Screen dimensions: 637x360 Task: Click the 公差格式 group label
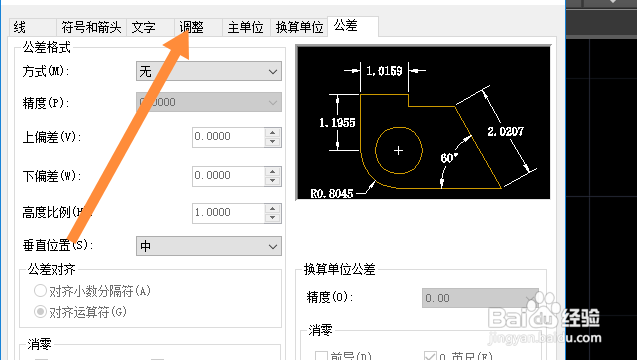(x=47, y=48)
